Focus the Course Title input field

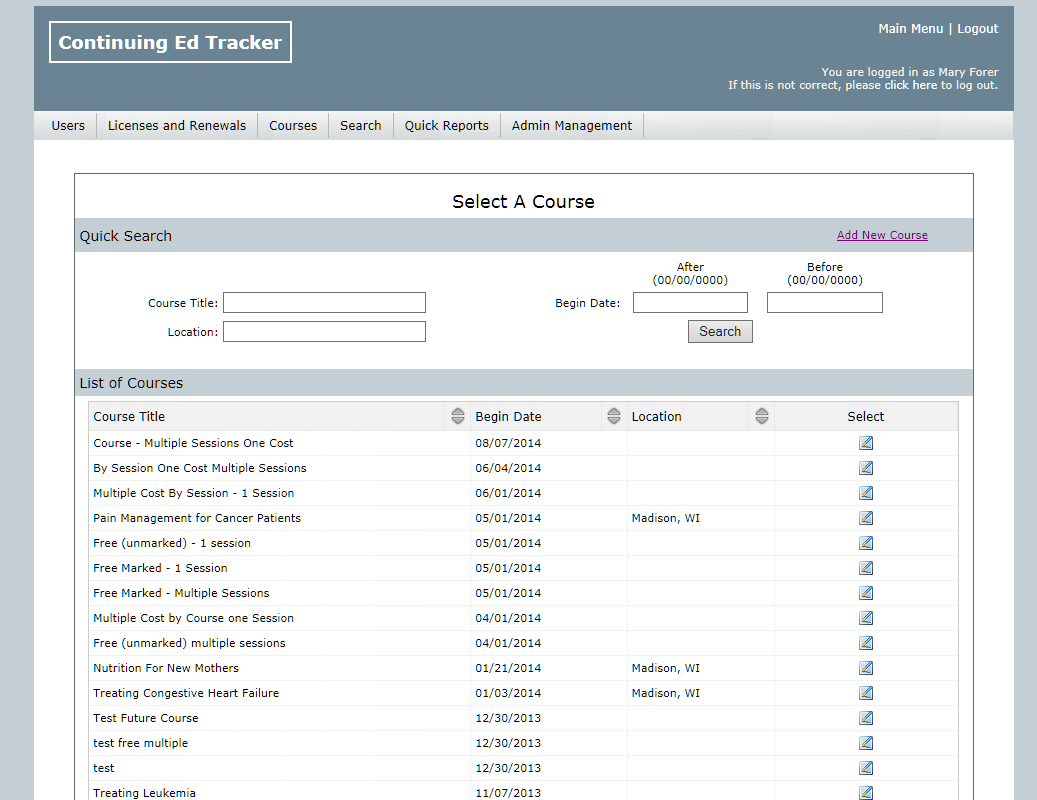[x=324, y=303]
